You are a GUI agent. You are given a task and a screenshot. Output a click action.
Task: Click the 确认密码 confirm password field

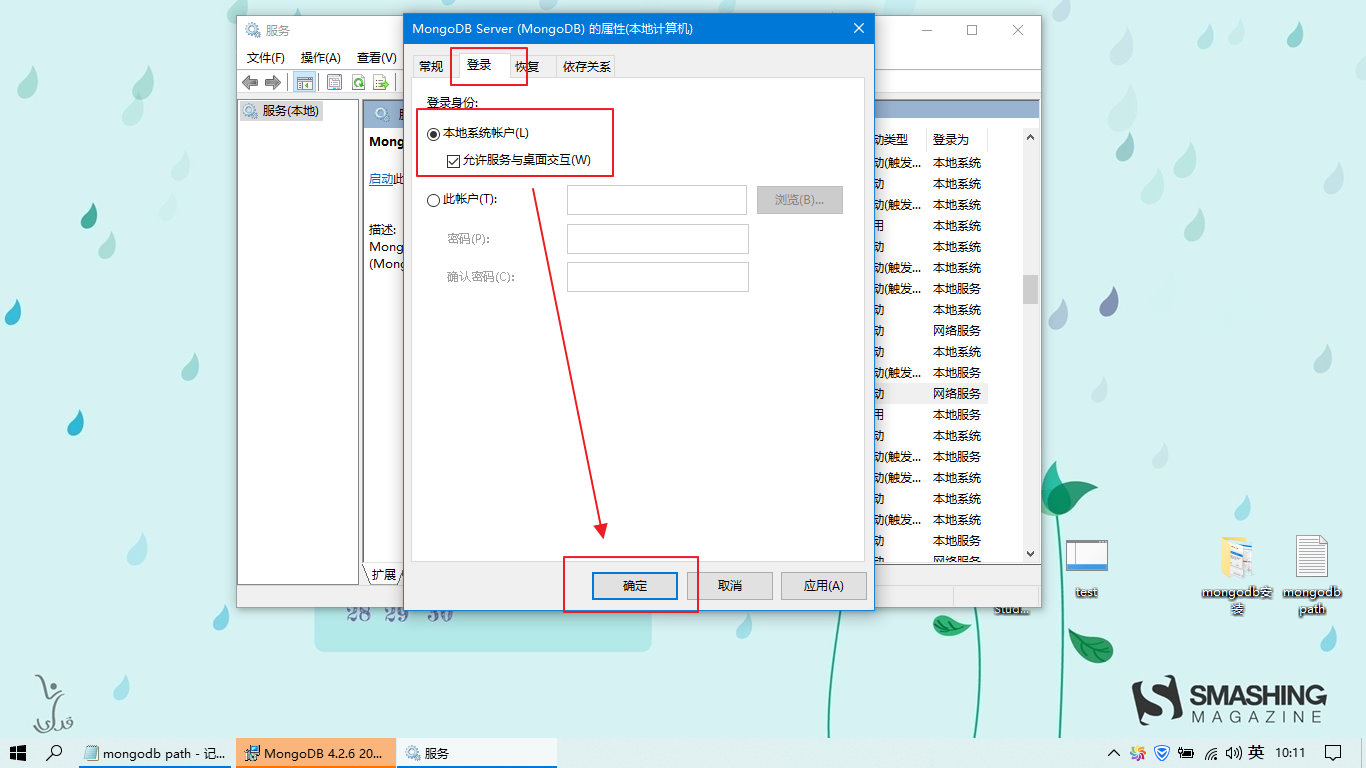coord(658,277)
